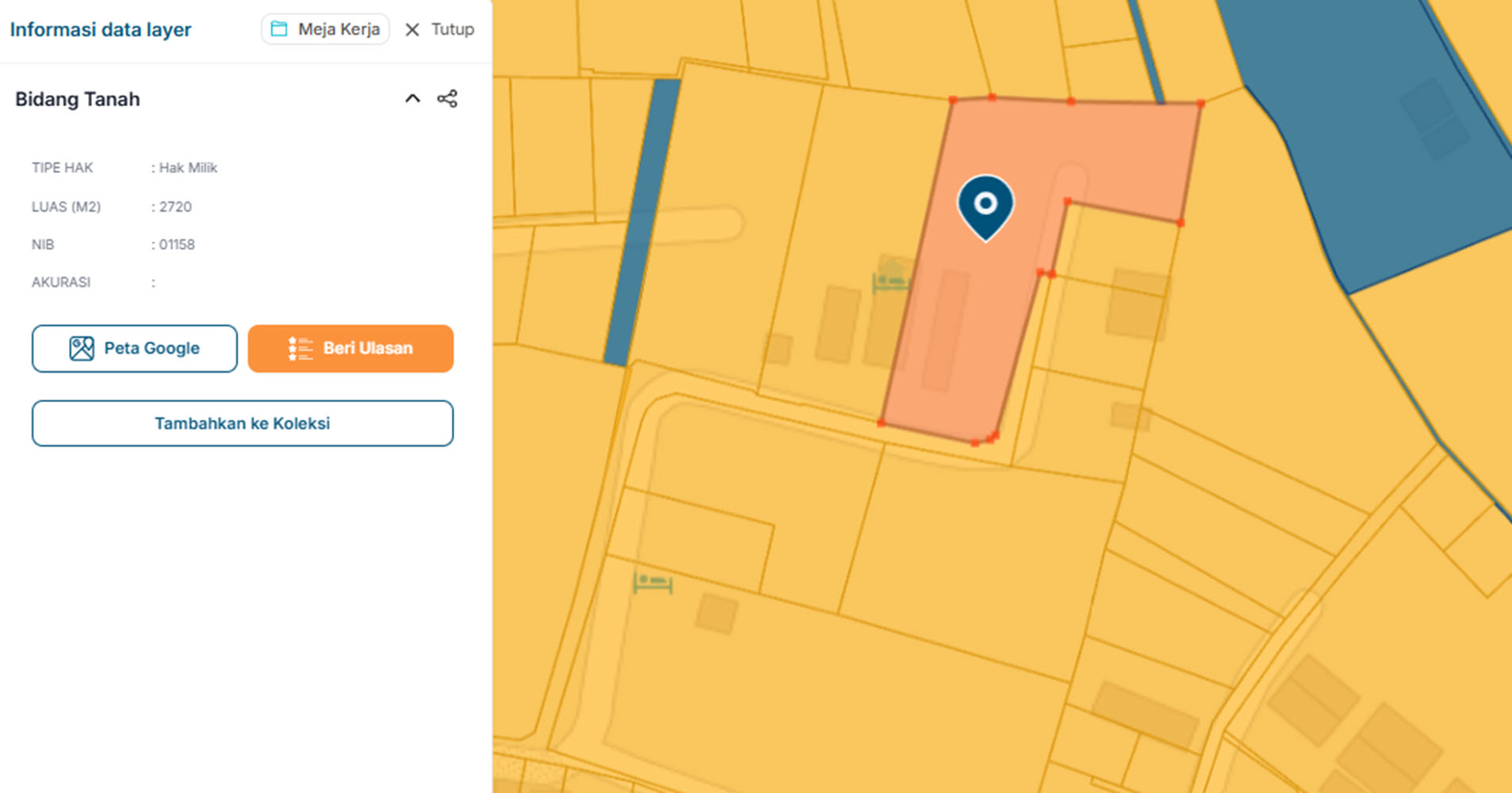Image resolution: width=1512 pixels, height=793 pixels.
Task: Add parcel via Tambahkan ke Koleksi
Action: click(x=243, y=423)
